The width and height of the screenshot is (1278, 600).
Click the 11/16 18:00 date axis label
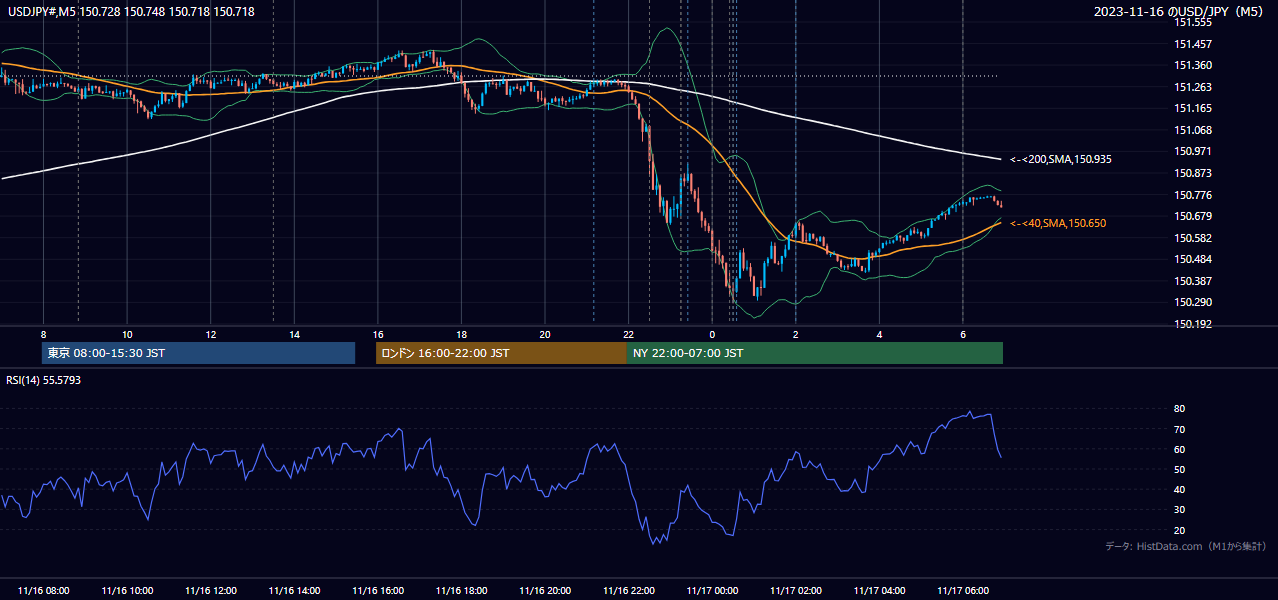point(461,590)
